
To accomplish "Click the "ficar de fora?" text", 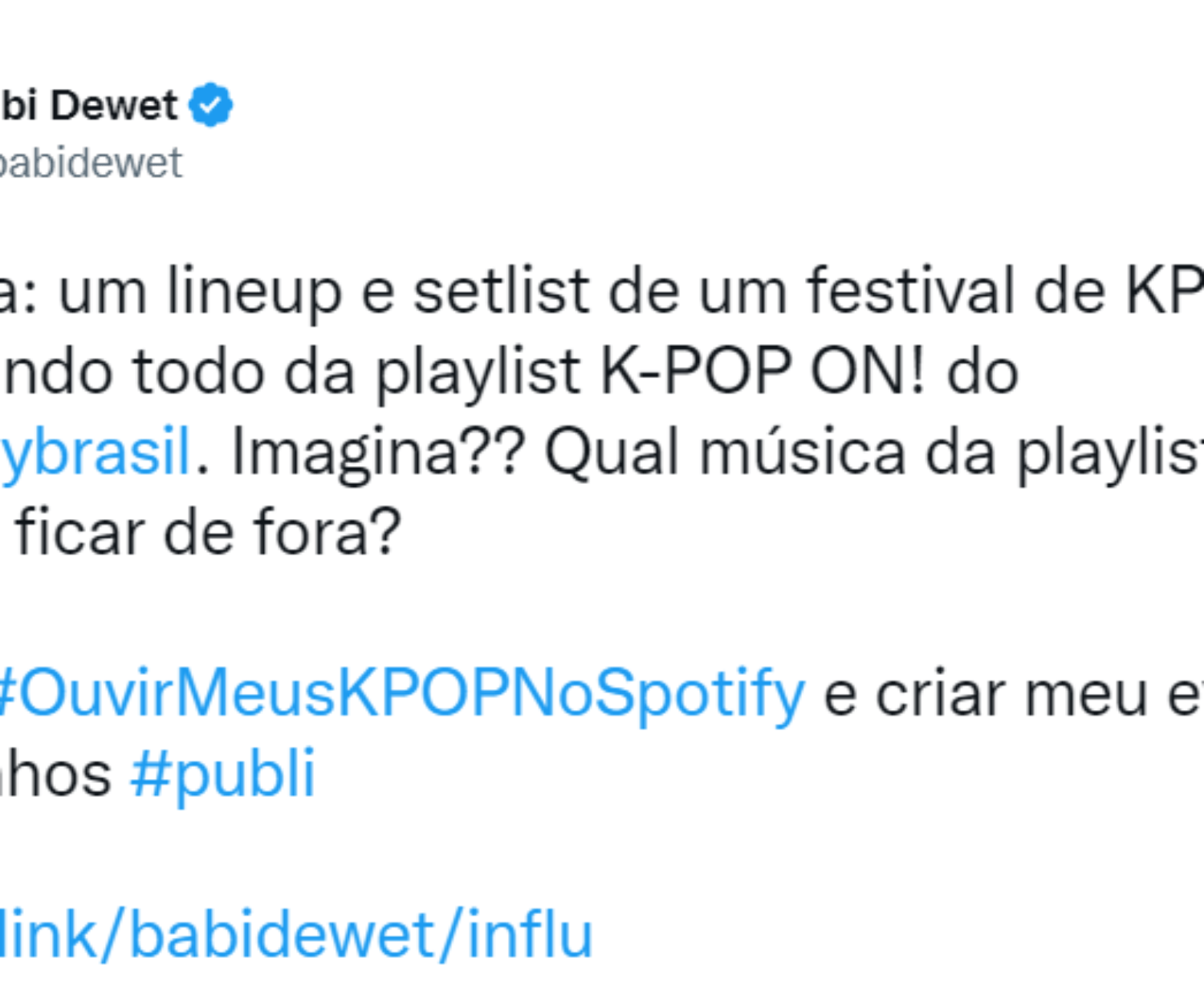I will [x=207, y=533].
